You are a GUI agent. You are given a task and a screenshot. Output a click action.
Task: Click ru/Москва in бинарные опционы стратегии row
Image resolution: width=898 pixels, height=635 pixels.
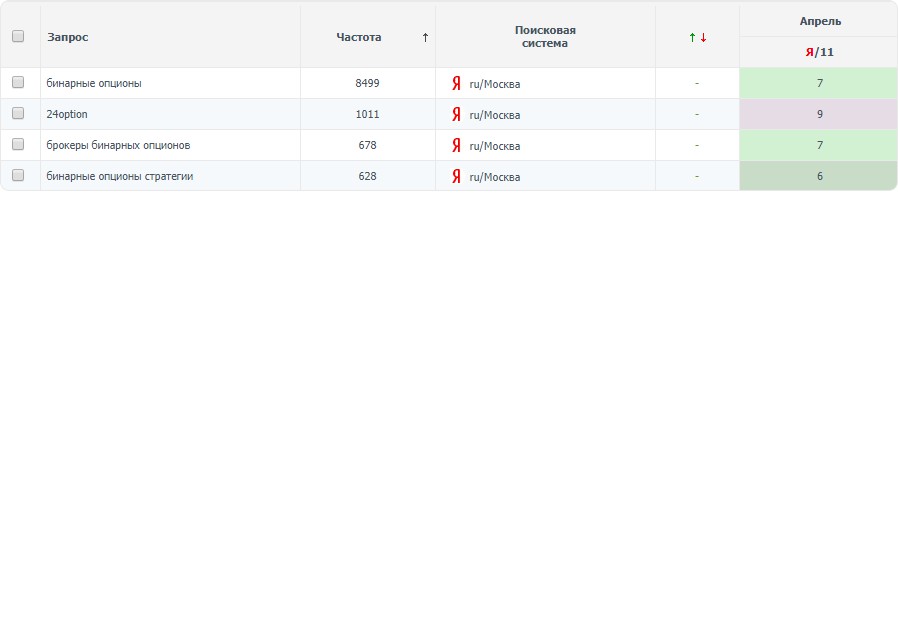click(495, 177)
